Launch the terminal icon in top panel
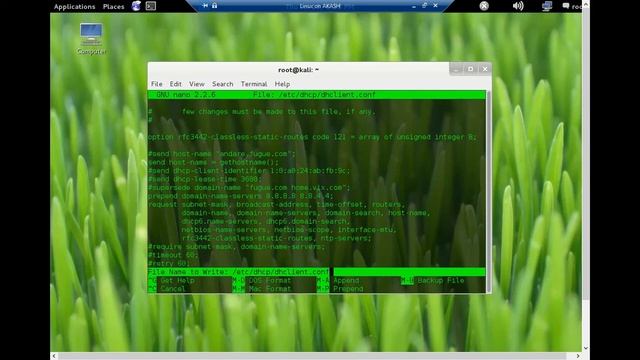640x360 pixels. (151, 6)
